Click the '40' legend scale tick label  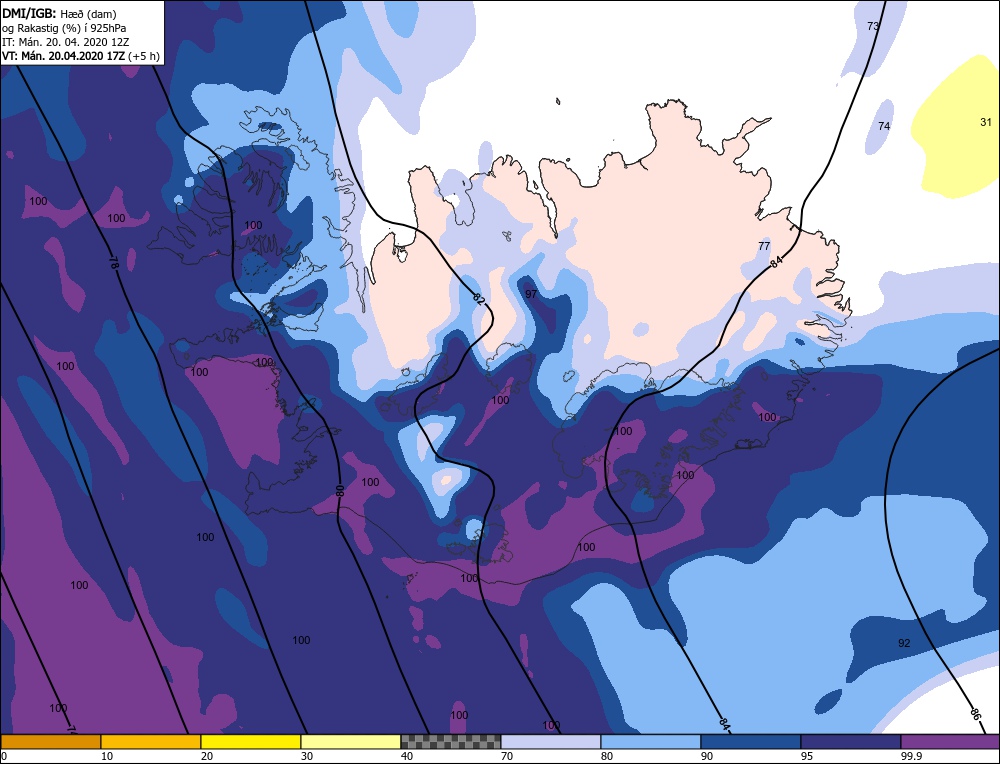coord(407,756)
